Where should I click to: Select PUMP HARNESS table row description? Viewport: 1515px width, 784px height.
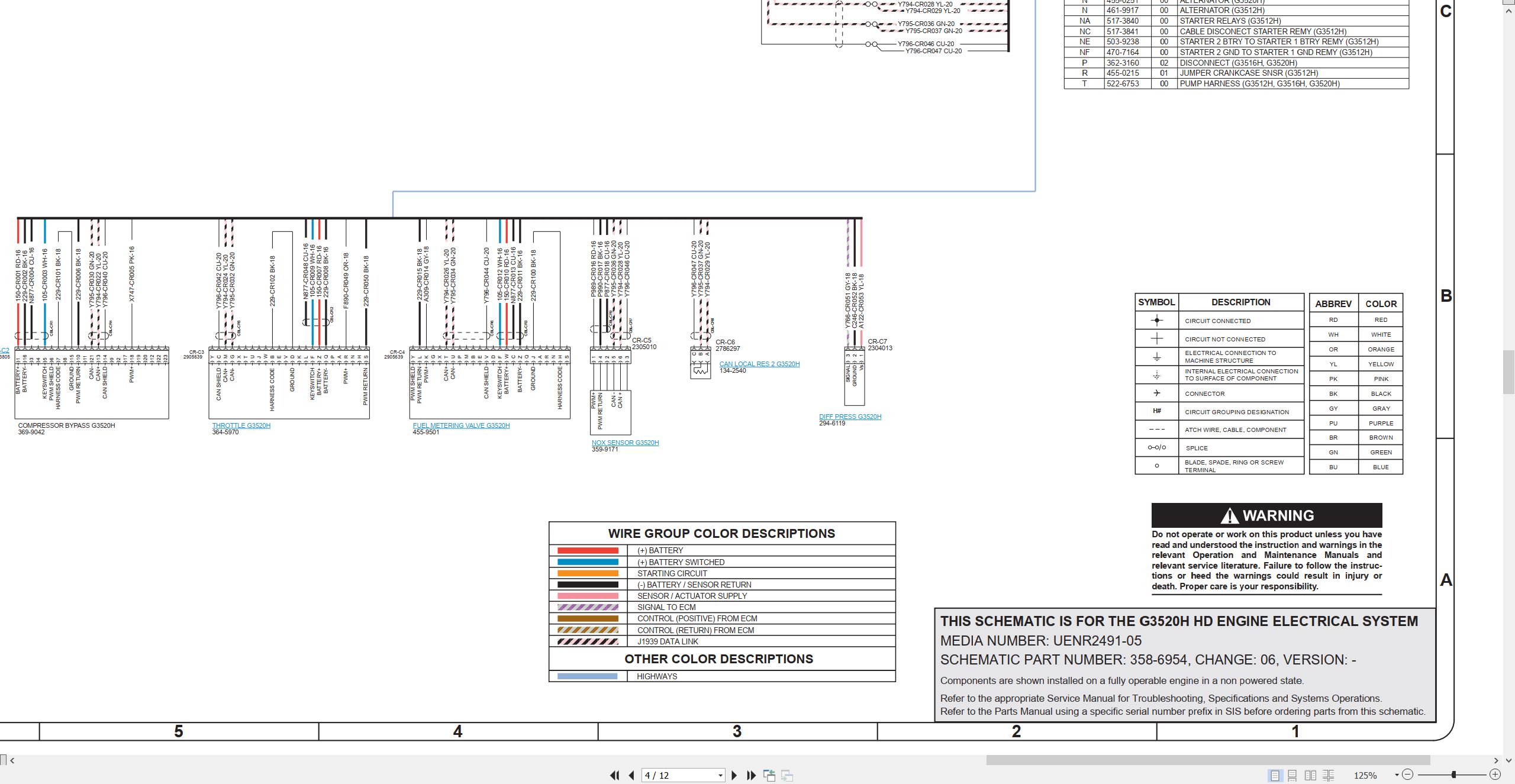pyautogui.click(x=1259, y=83)
